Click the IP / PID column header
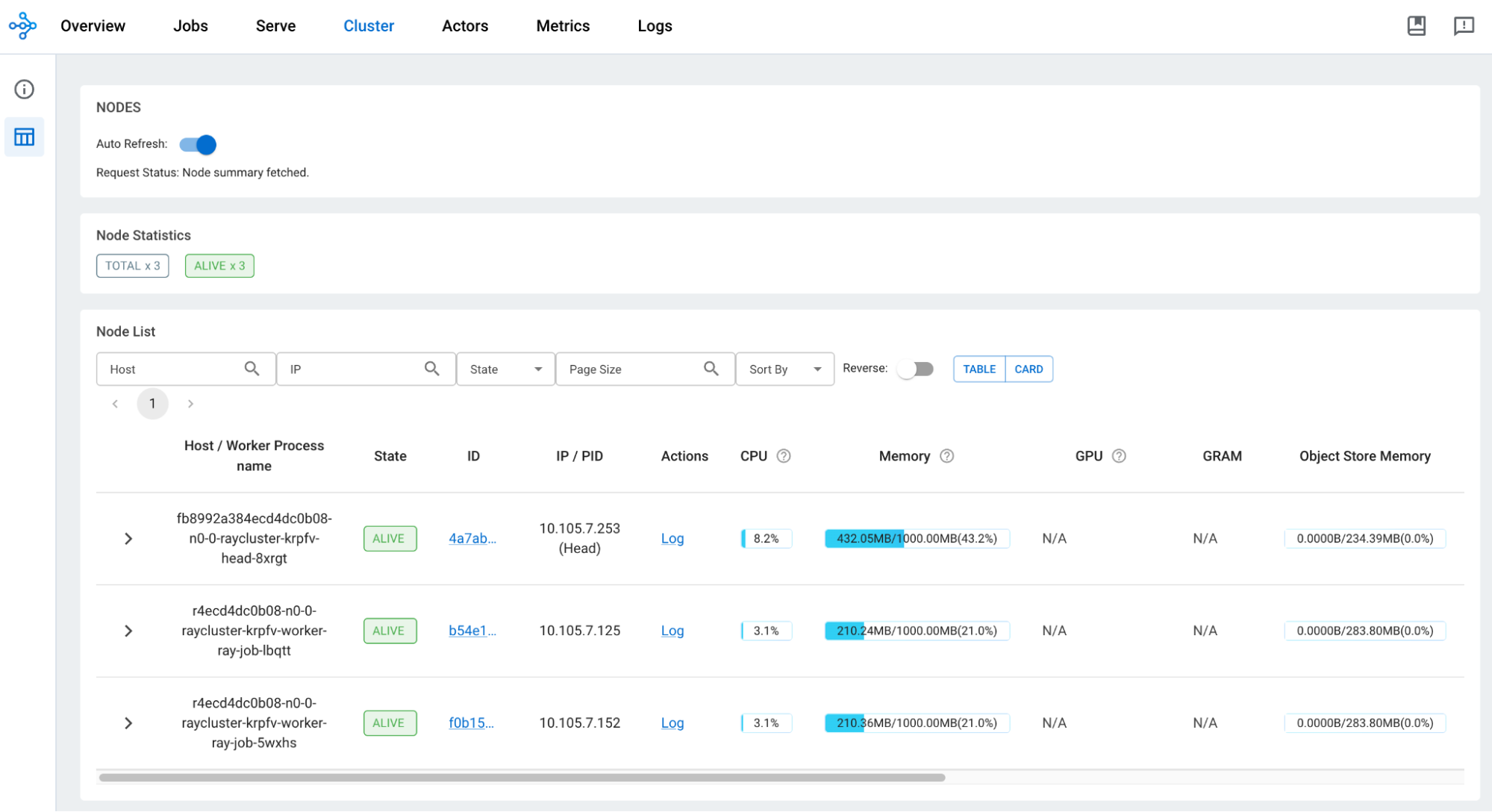1492x812 pixels. (x=579, y=456)
